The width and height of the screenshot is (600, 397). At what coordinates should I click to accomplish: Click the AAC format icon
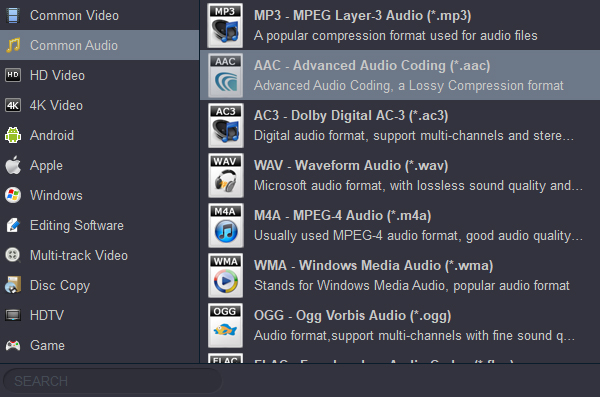pyautogui.click(x=225, y=75)
